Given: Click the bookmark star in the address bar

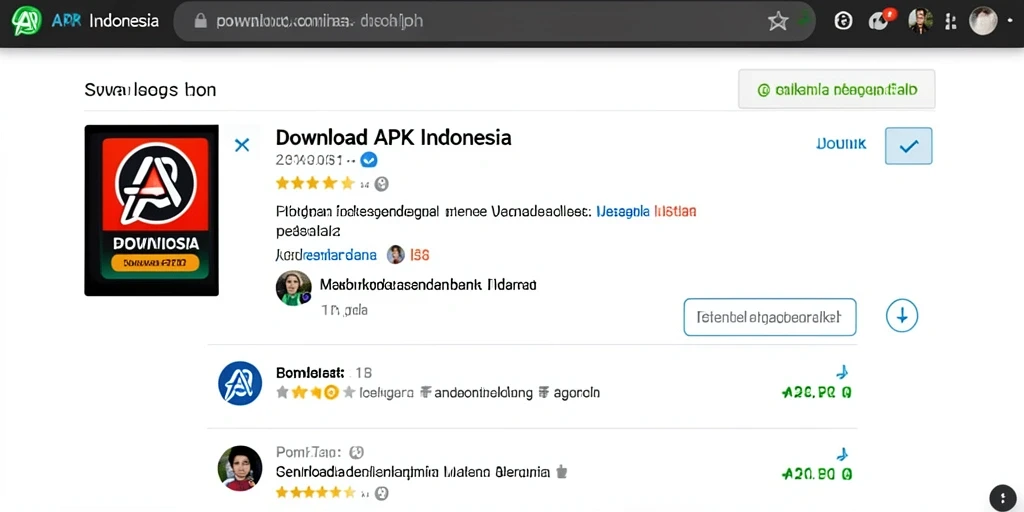Looking at the screenshot, I should (x=778, y=22).
